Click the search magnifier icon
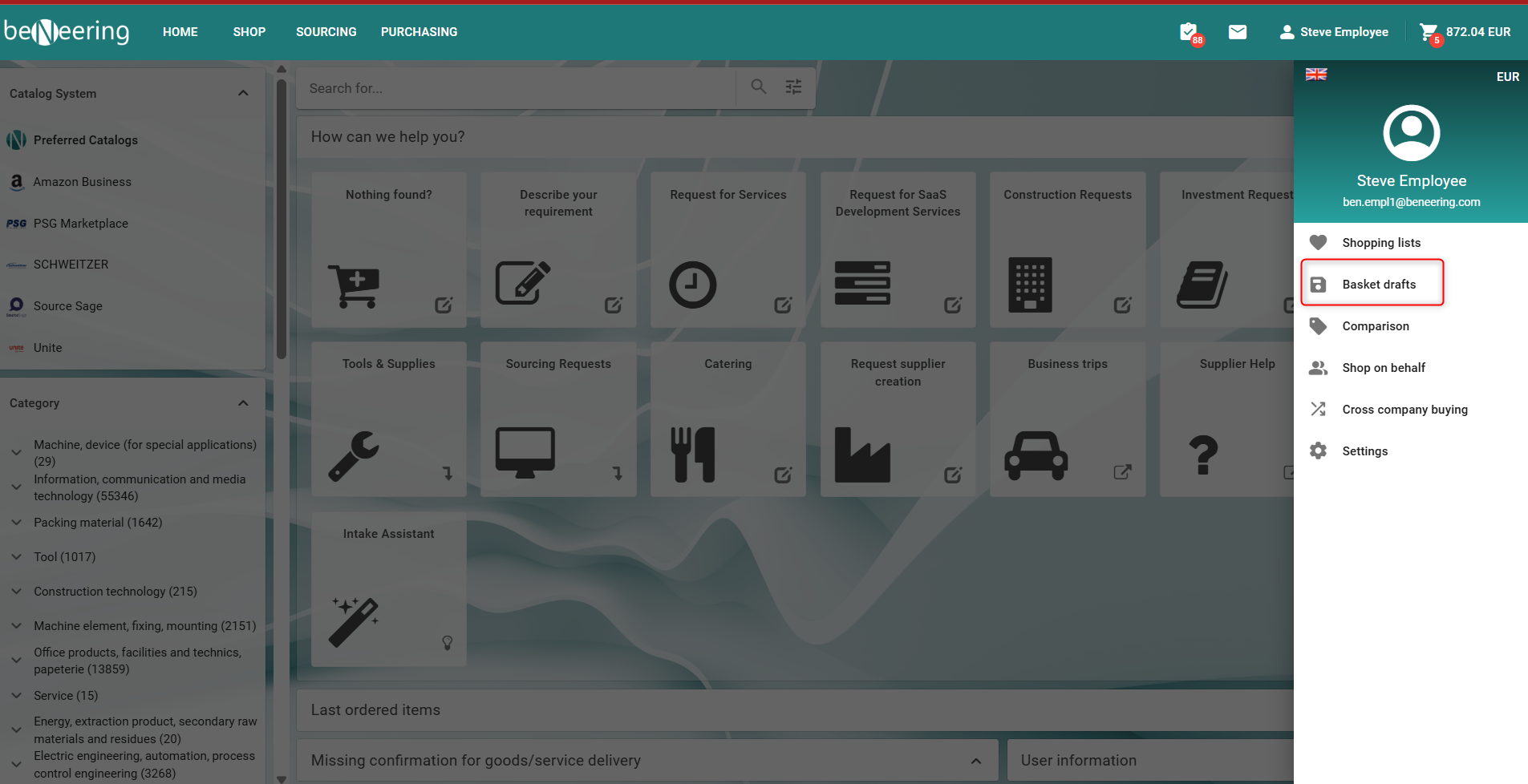The image size is (1528, 784). (758, 87)
